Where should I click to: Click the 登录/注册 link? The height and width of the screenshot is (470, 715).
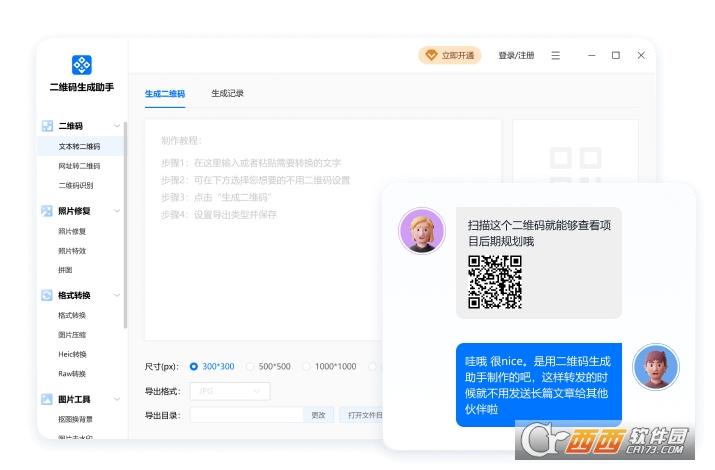516,55
